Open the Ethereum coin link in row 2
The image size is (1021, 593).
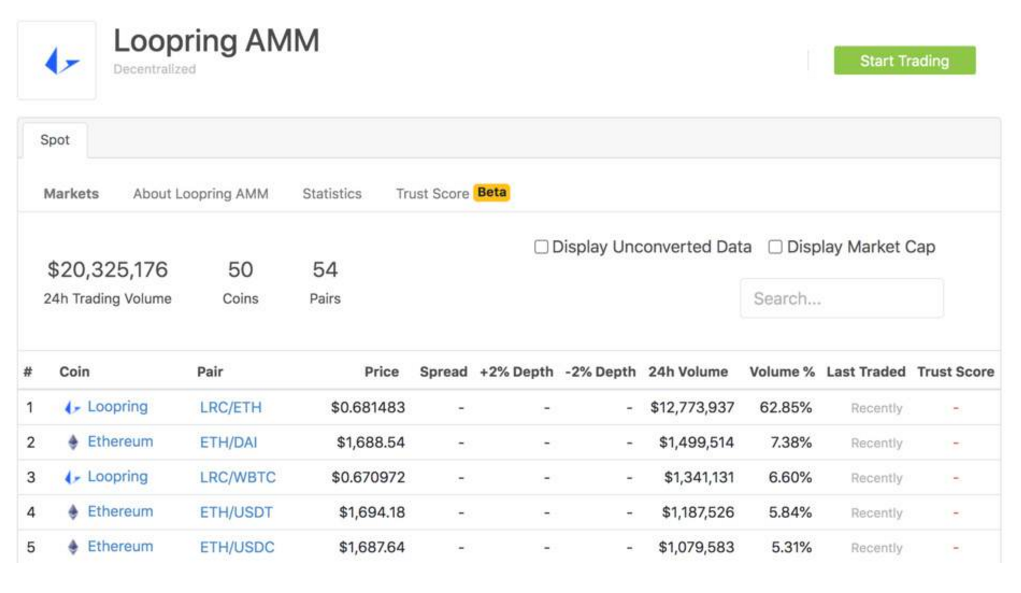(x=120, y=442)
